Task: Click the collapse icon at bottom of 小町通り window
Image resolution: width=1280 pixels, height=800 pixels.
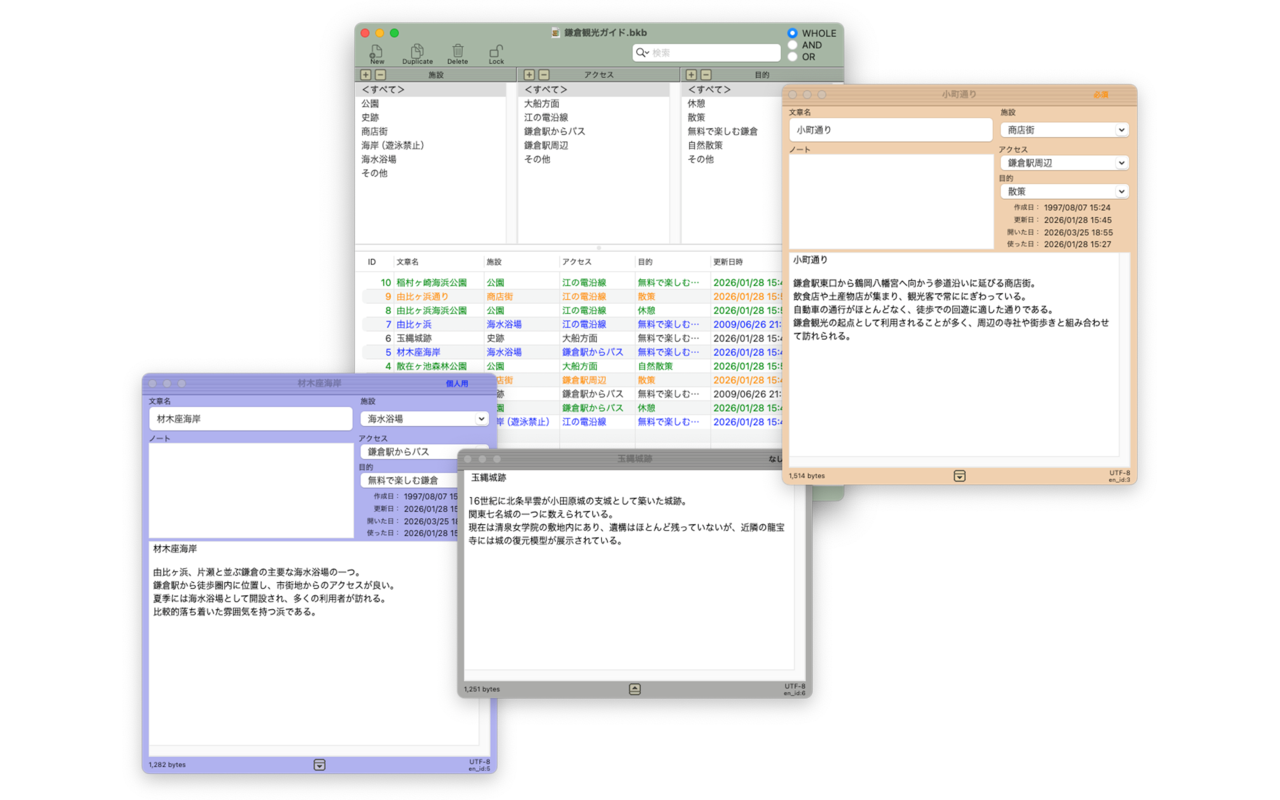Action: click(959, 476)
